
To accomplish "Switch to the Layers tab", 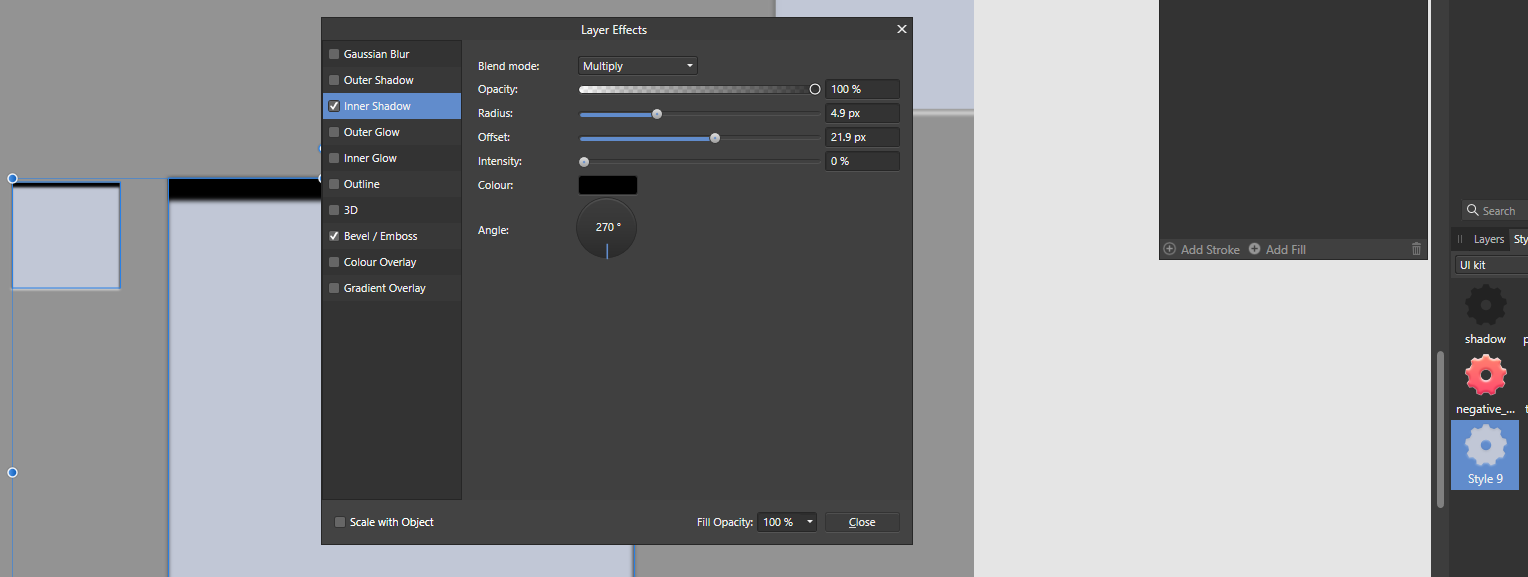I will tap(1488, 239).
